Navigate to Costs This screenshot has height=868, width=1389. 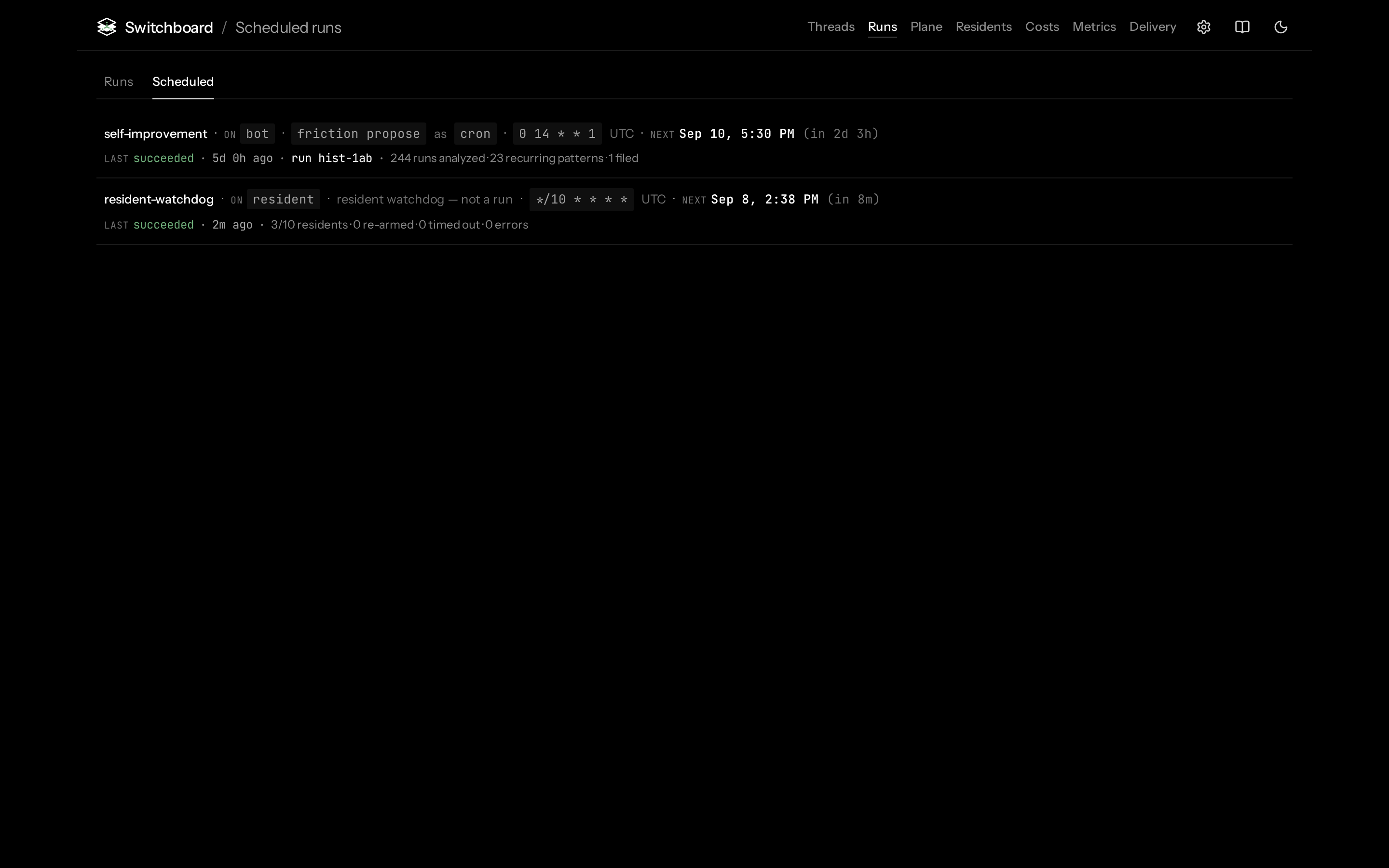(1042, 27)
